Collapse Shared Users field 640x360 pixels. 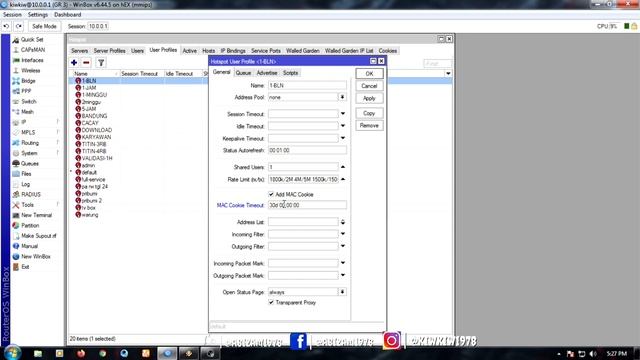tap(343, 167)
